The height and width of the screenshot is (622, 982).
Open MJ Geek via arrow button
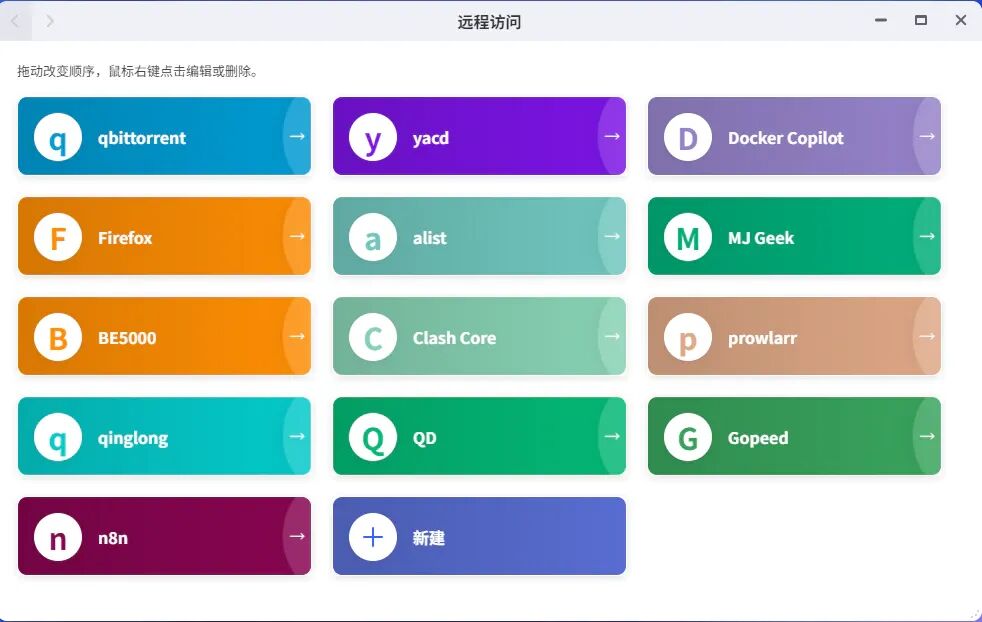[927, 236]
